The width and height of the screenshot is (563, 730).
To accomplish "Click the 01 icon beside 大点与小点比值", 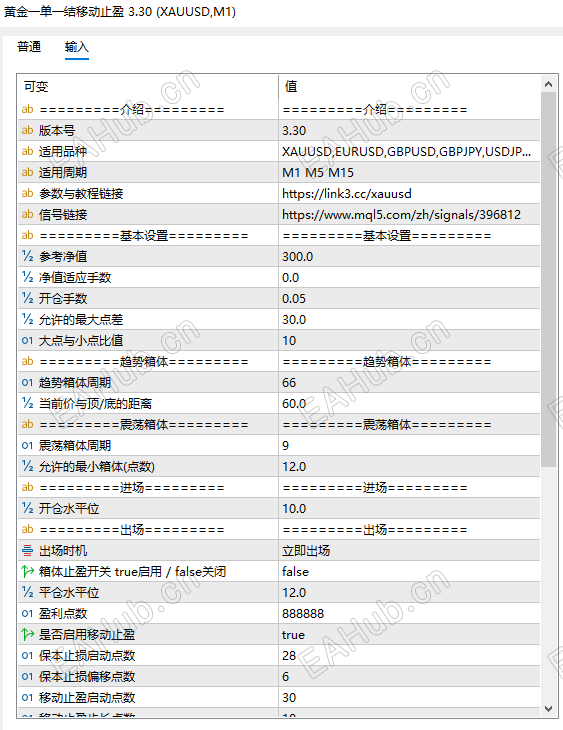I will (x=27, y=340).
